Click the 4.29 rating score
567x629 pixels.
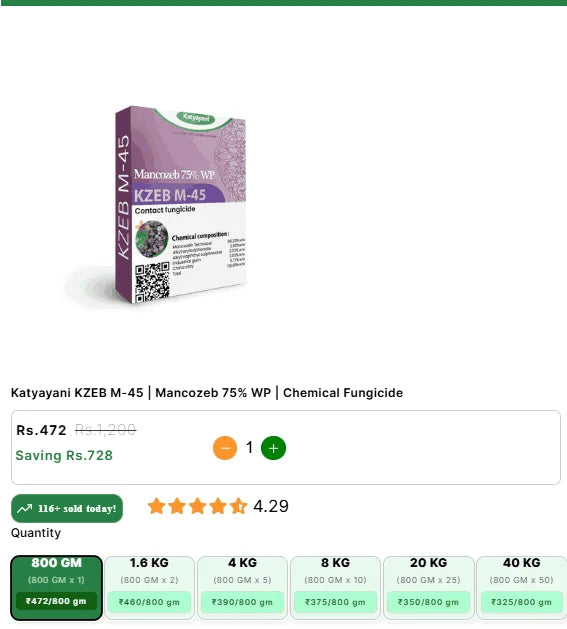[x=271, y=506]
